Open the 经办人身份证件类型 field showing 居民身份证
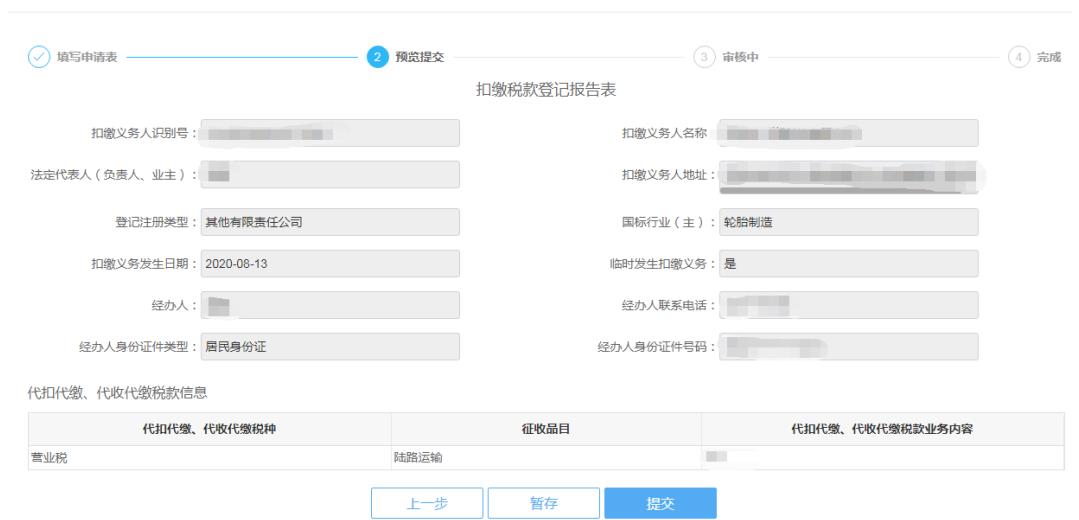 coord(330,347)
